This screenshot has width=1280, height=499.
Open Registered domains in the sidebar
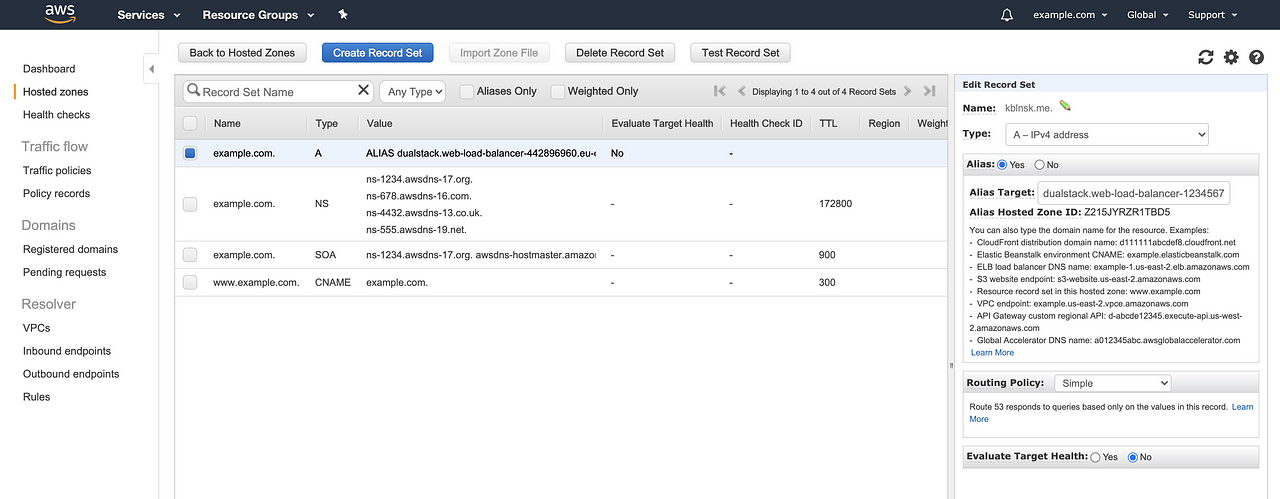pos(71,250)
